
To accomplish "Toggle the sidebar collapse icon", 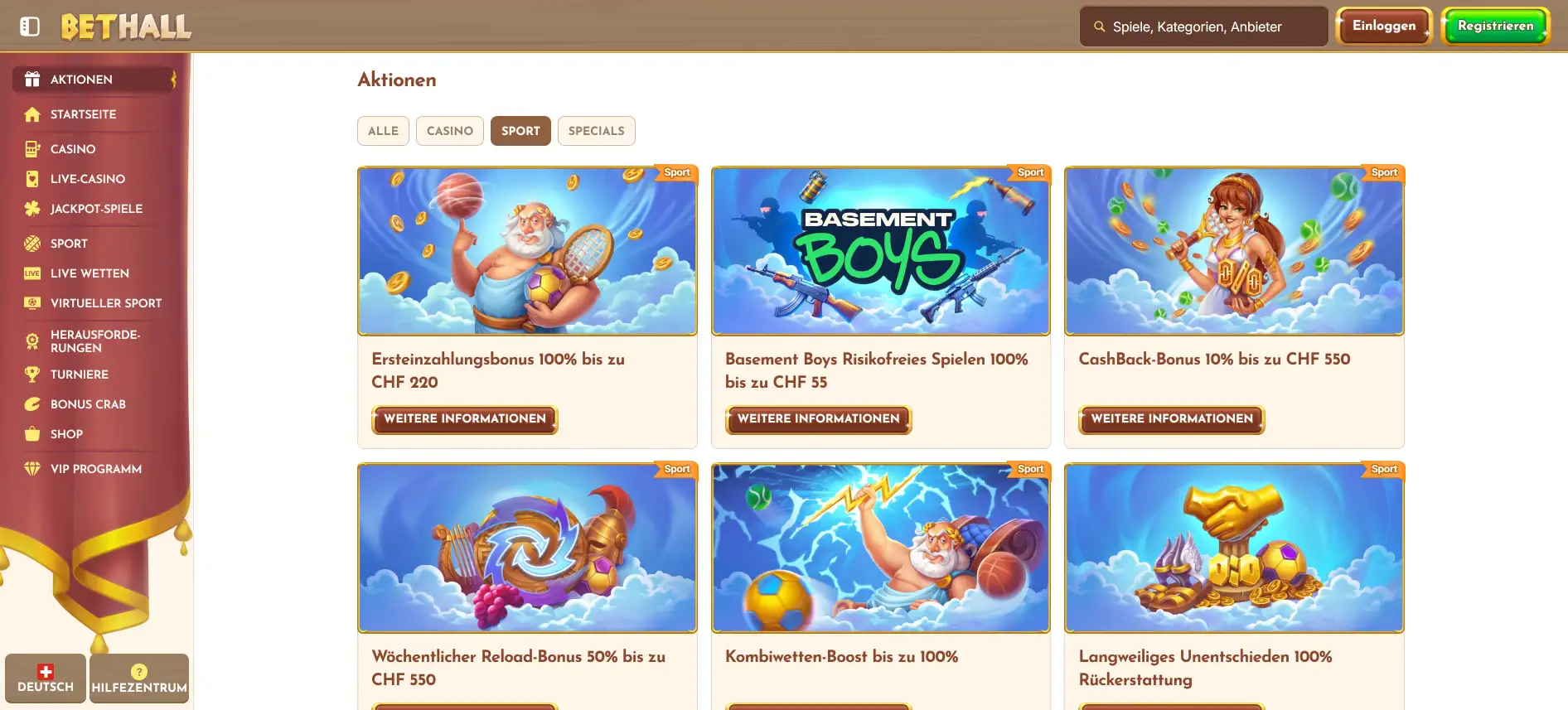I will (30, 27).
